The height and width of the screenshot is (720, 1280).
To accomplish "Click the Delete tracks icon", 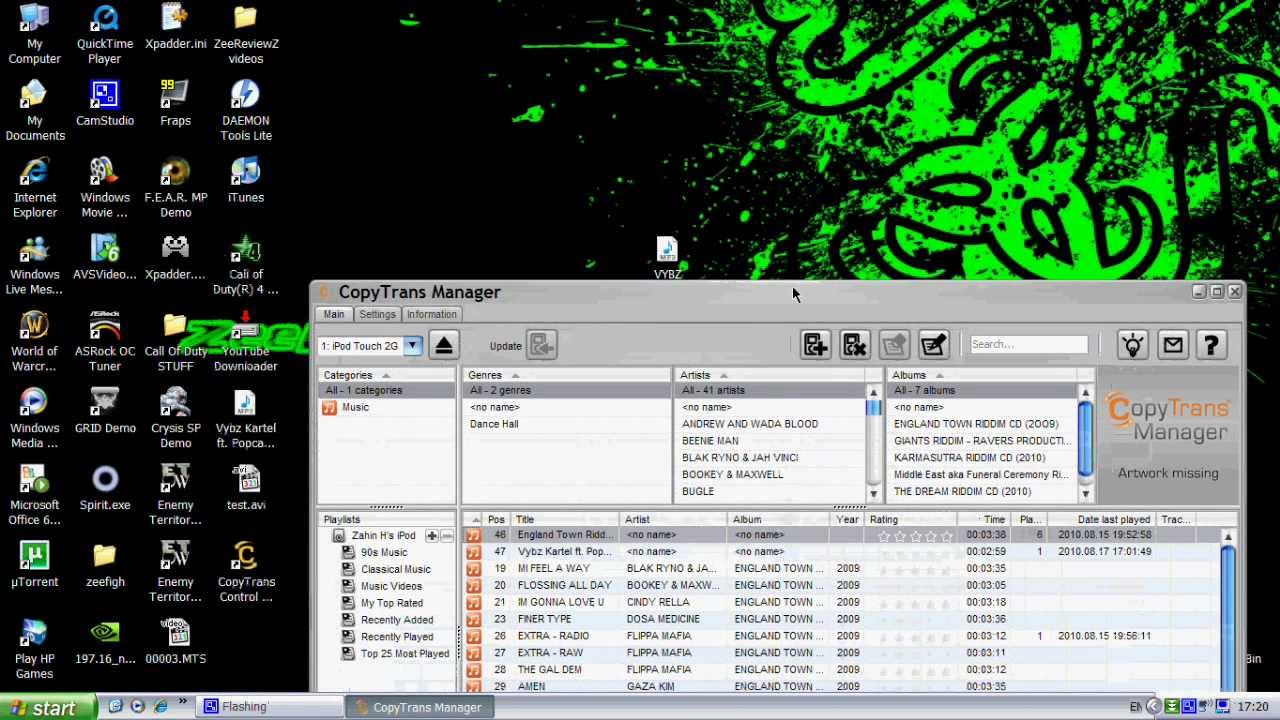I will (854, 345).
